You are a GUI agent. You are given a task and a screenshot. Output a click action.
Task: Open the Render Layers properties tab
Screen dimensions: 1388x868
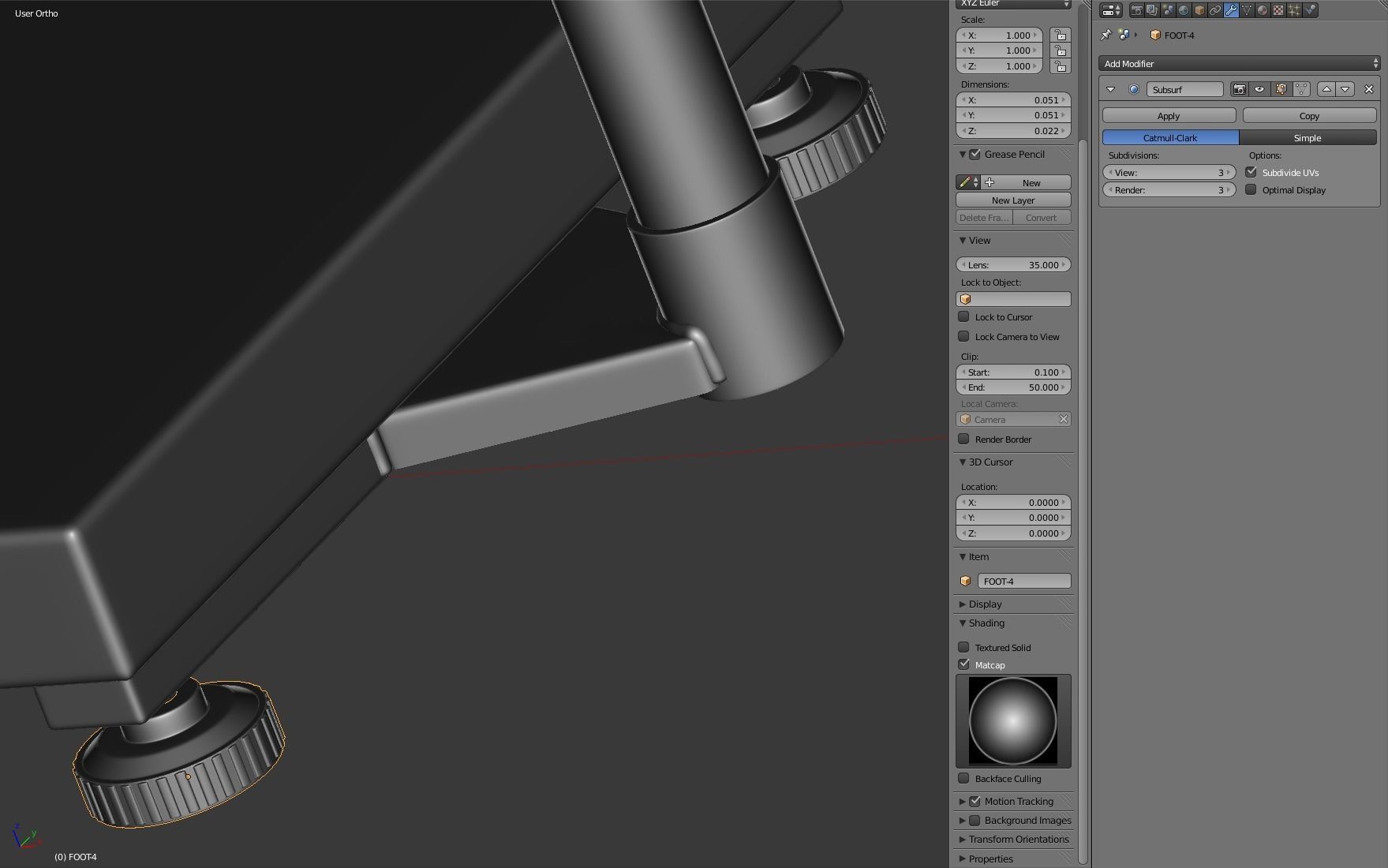[1152, 10]
